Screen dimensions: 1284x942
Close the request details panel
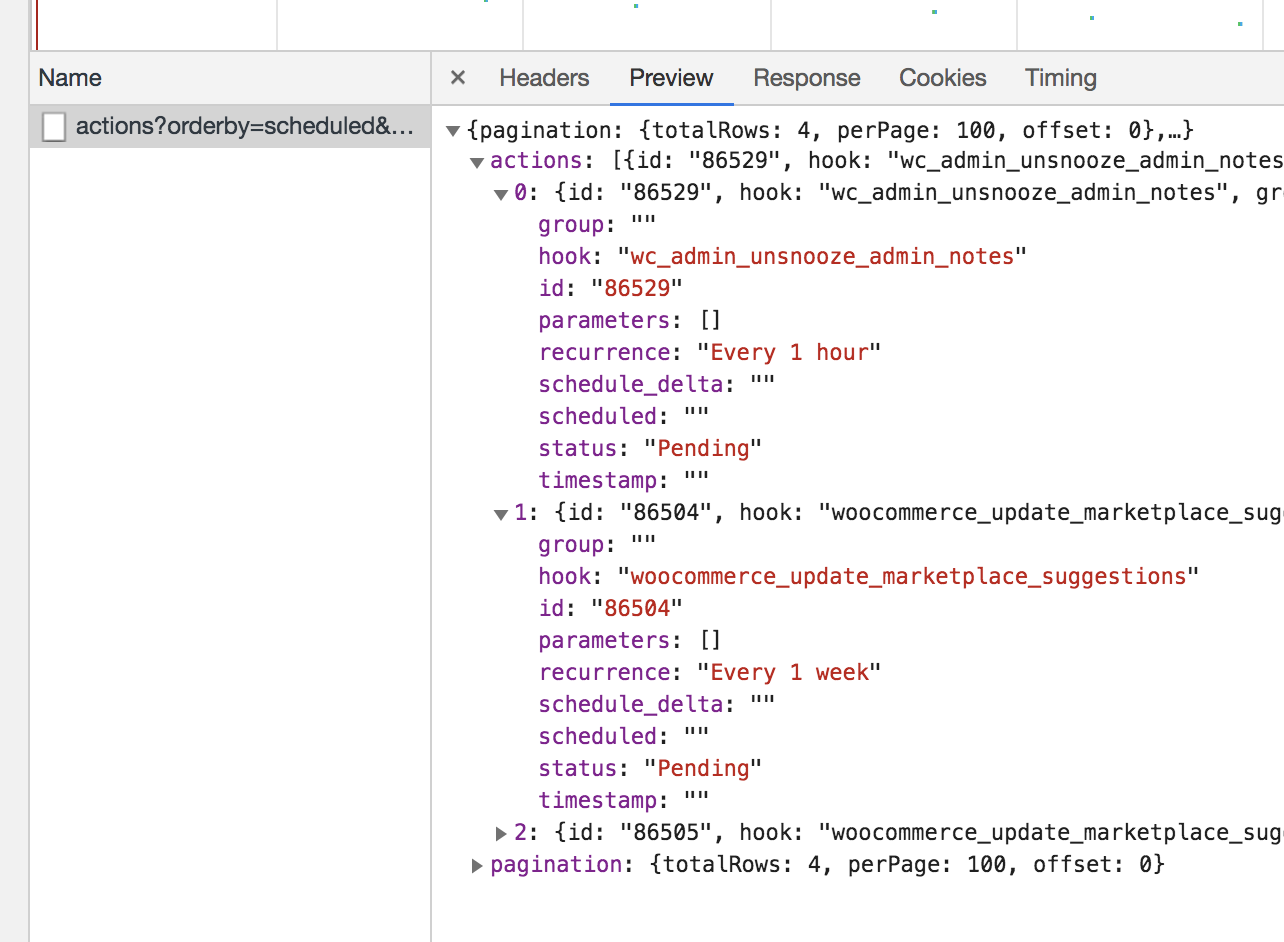(457, 77)
